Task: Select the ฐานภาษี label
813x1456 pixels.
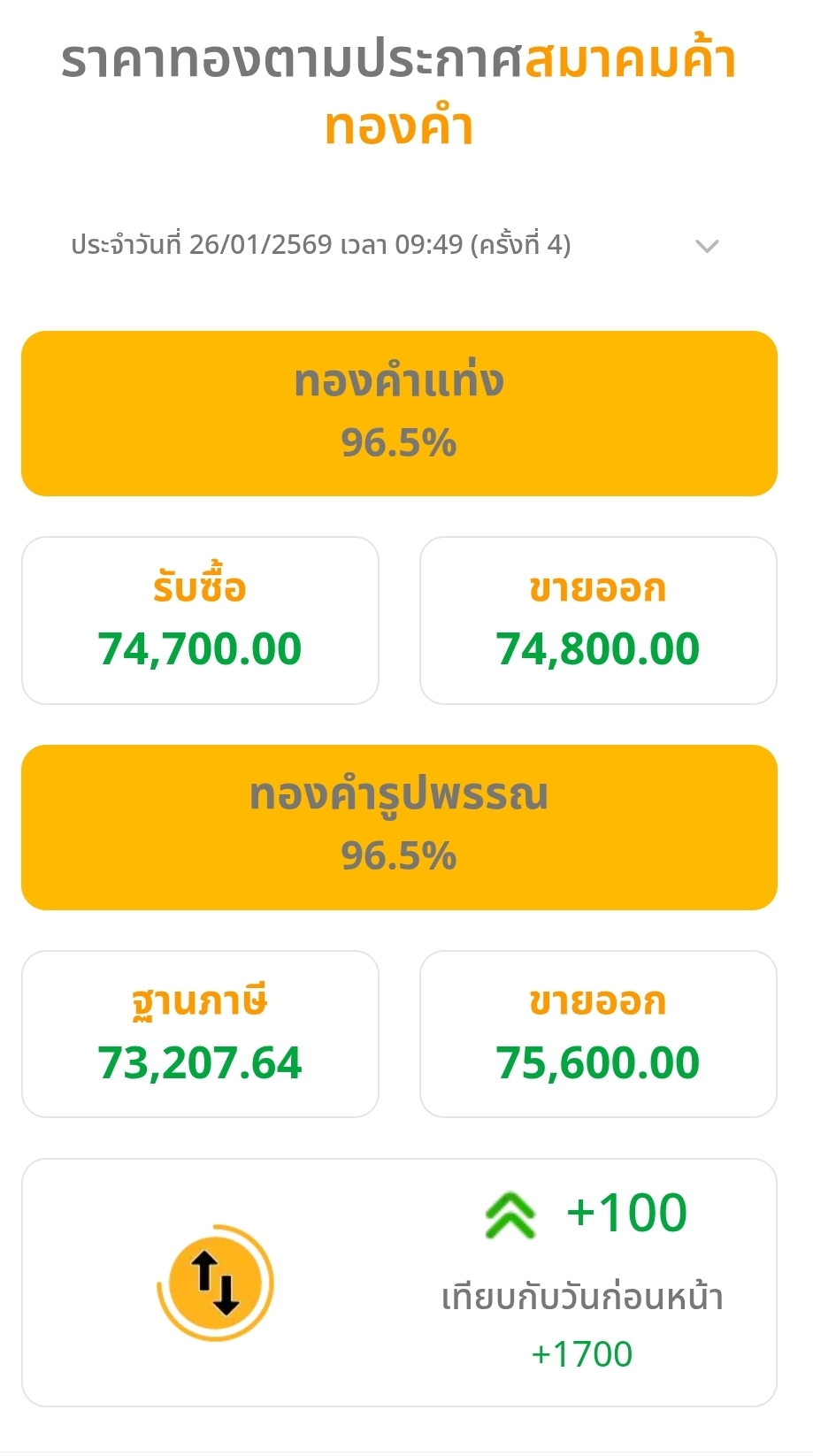Action: click(x=200, y=1001)
